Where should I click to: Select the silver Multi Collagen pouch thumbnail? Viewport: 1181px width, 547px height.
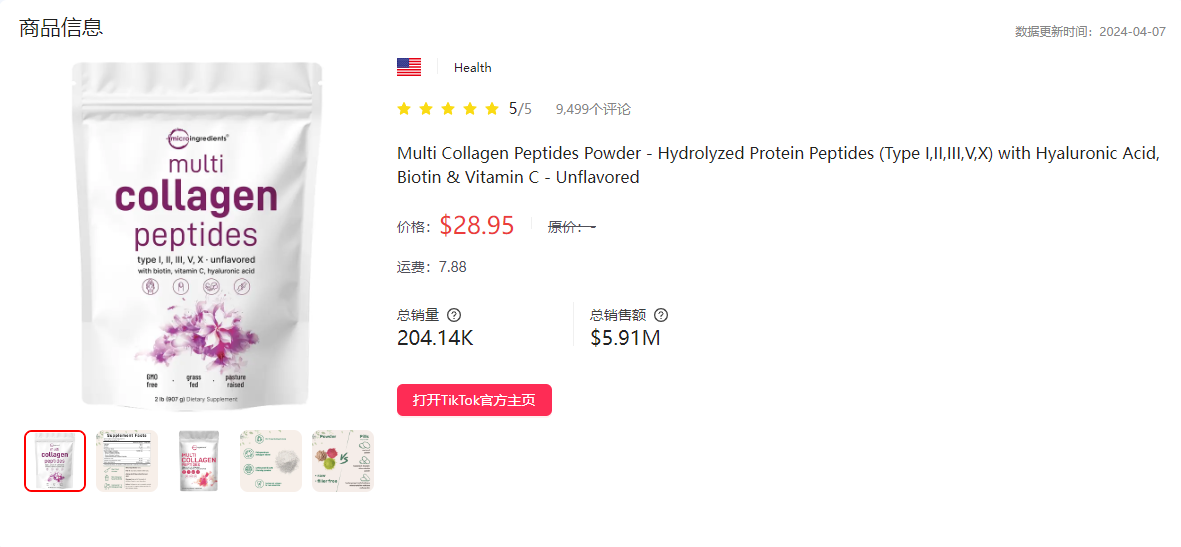(199, 461)
